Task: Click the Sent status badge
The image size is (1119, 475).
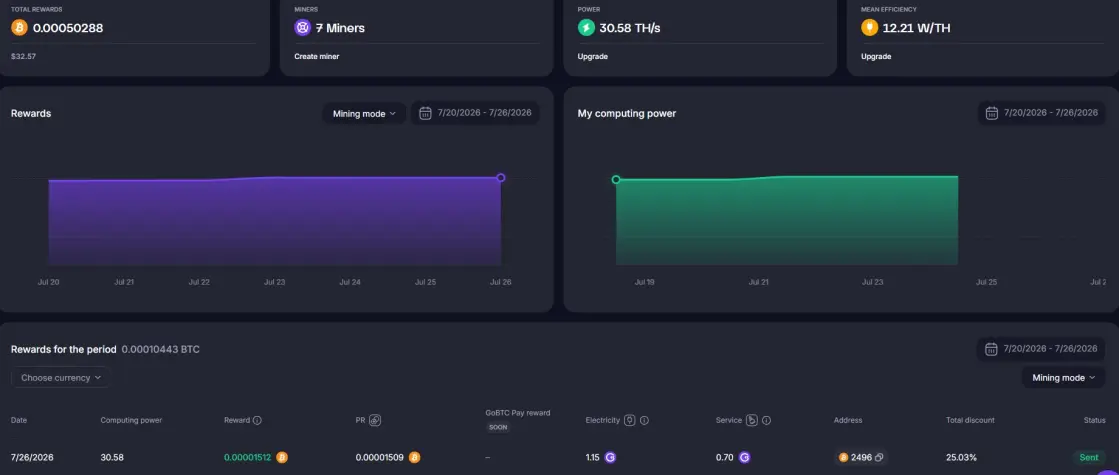Action: 1088,457
